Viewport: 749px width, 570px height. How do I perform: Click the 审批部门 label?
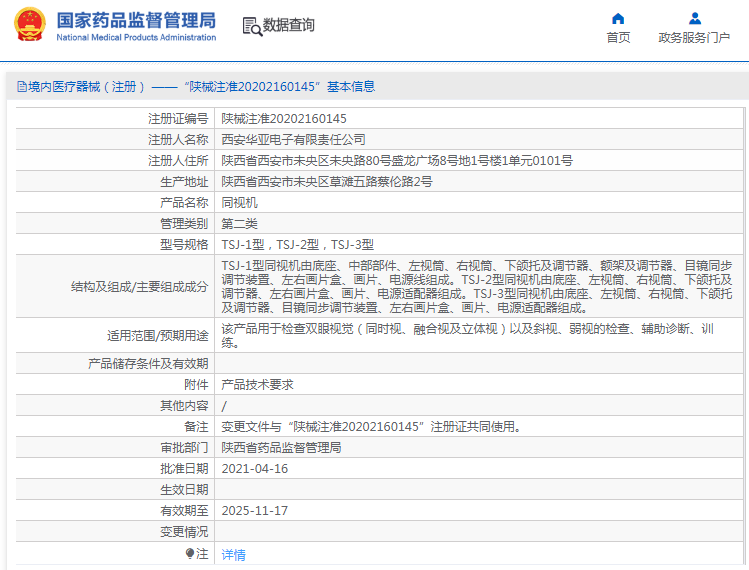coord(184,448)
